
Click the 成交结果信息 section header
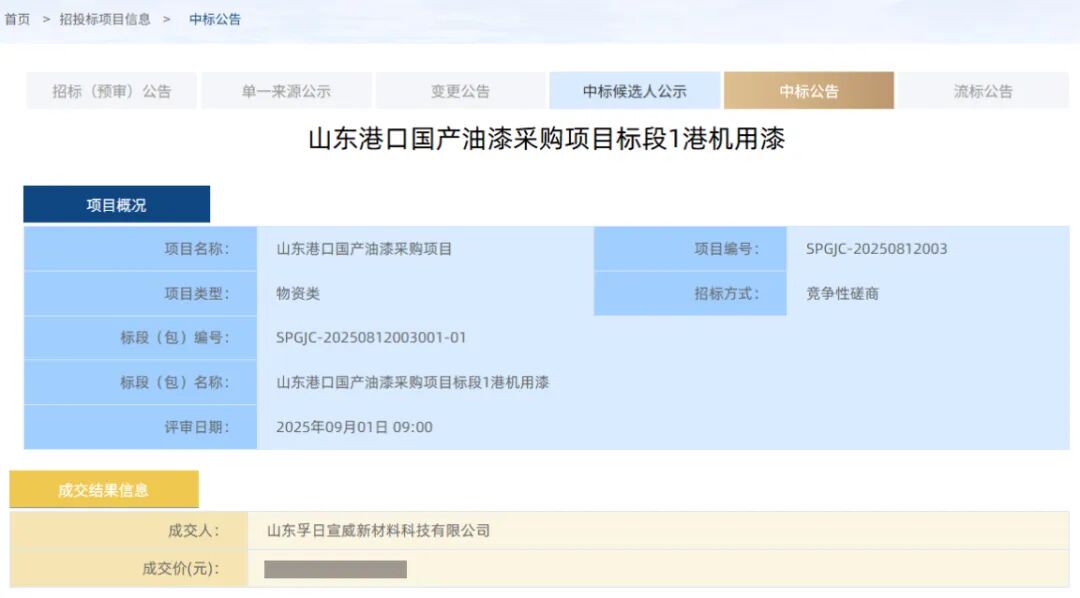pos(104,489)
